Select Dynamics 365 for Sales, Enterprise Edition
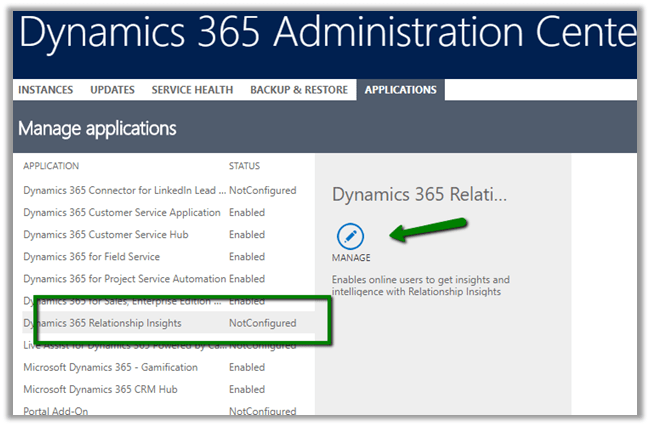The image size is (650, 426). [x=122, y=301]
